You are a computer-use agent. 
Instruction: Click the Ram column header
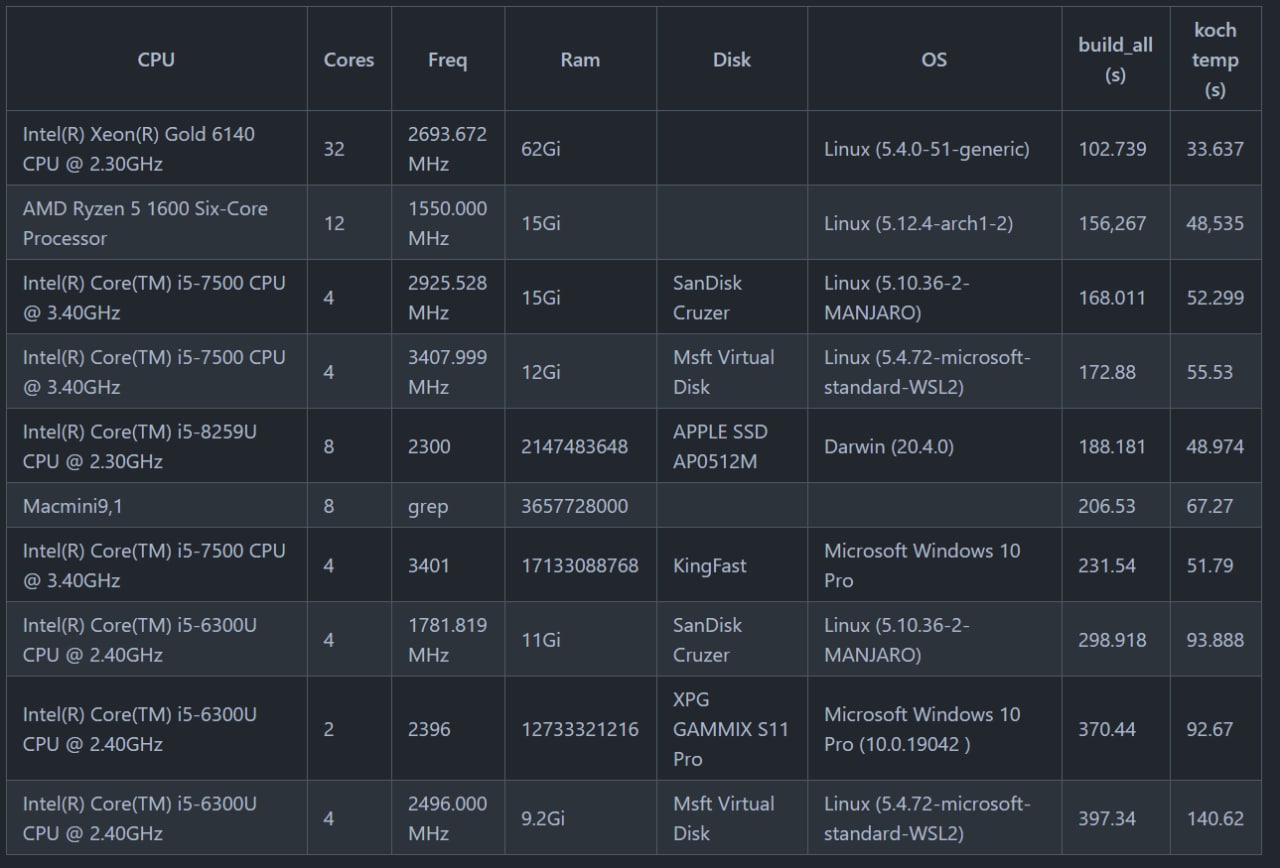point(580,60)
